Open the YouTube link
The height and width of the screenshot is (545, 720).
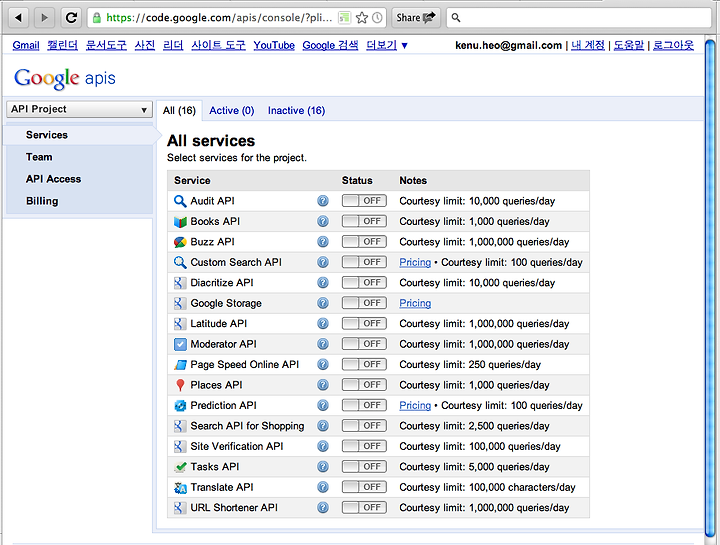click(274, 45)
